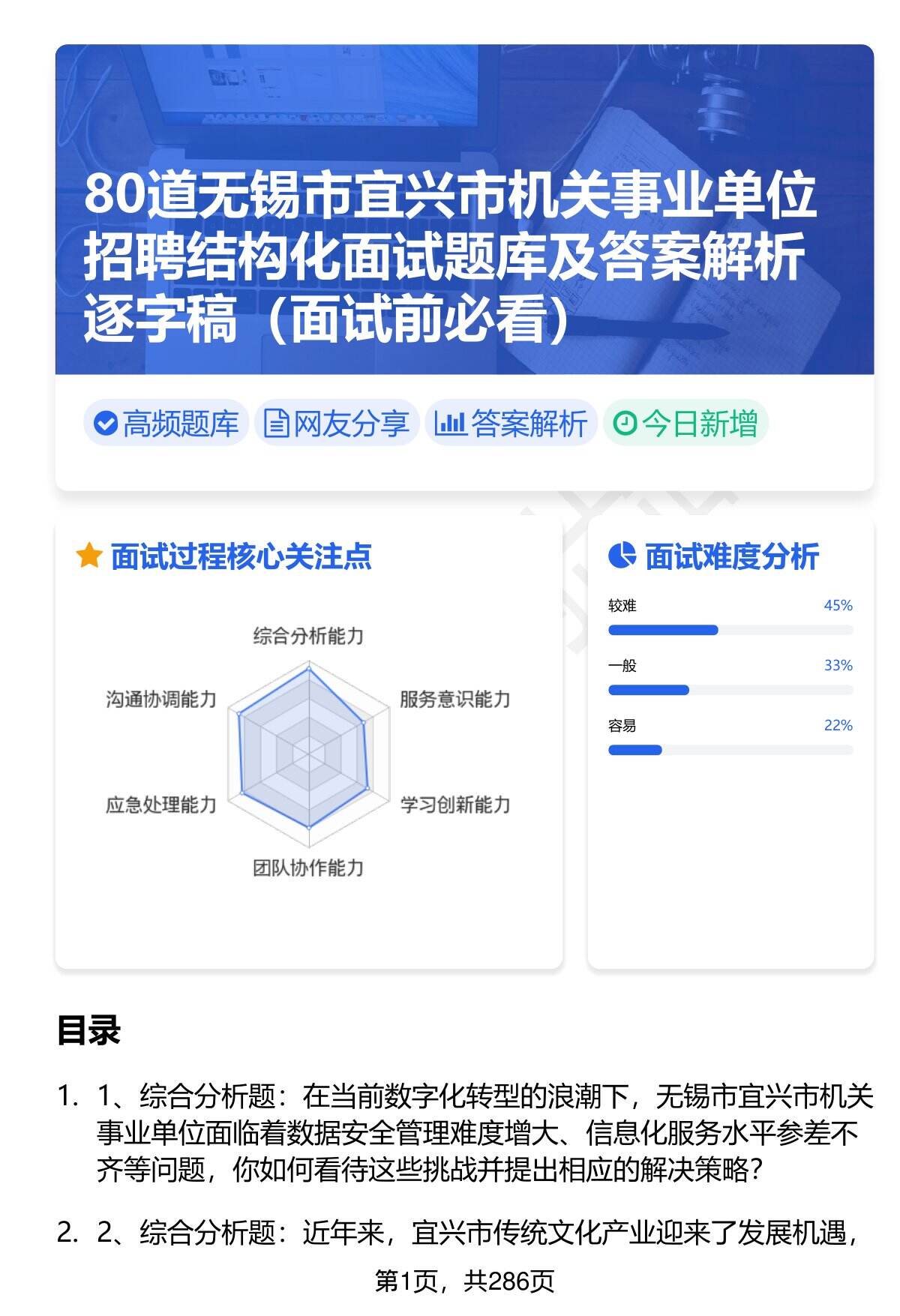Screen dimensions: 900x1316
Task: Click the pie chart icon beside 面试难度分析
Action: (x=622, y=556)
